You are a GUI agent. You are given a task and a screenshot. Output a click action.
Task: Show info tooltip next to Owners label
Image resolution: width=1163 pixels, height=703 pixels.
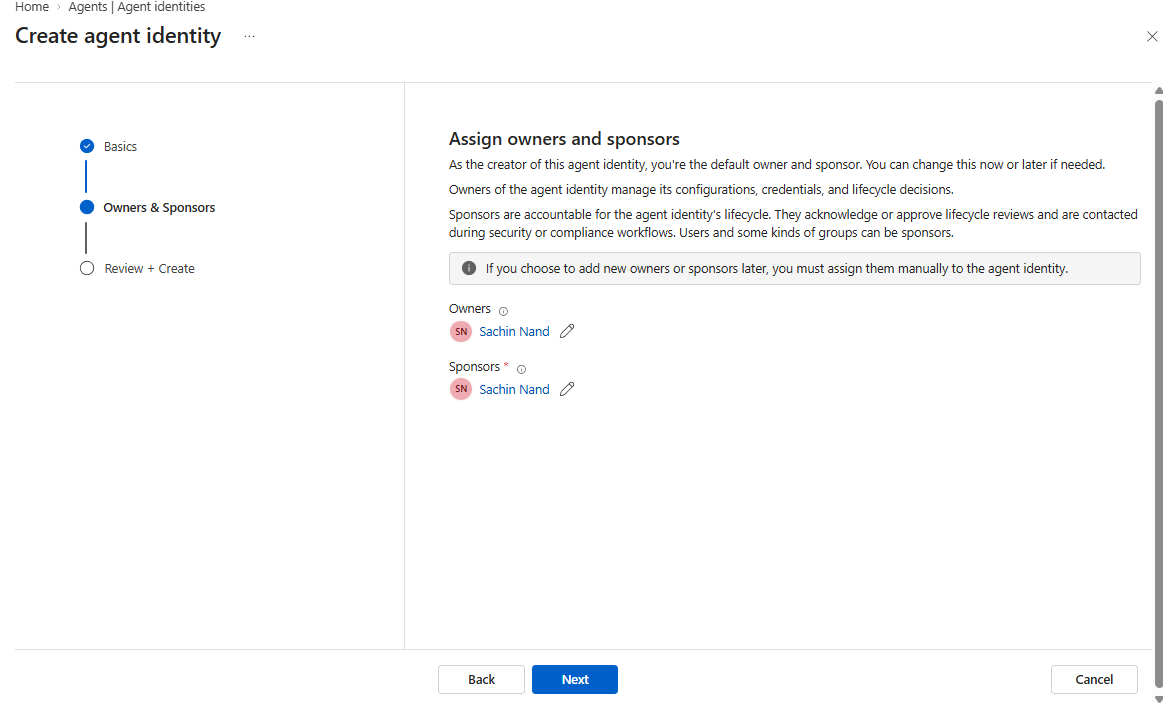click(x=503, y=311)
